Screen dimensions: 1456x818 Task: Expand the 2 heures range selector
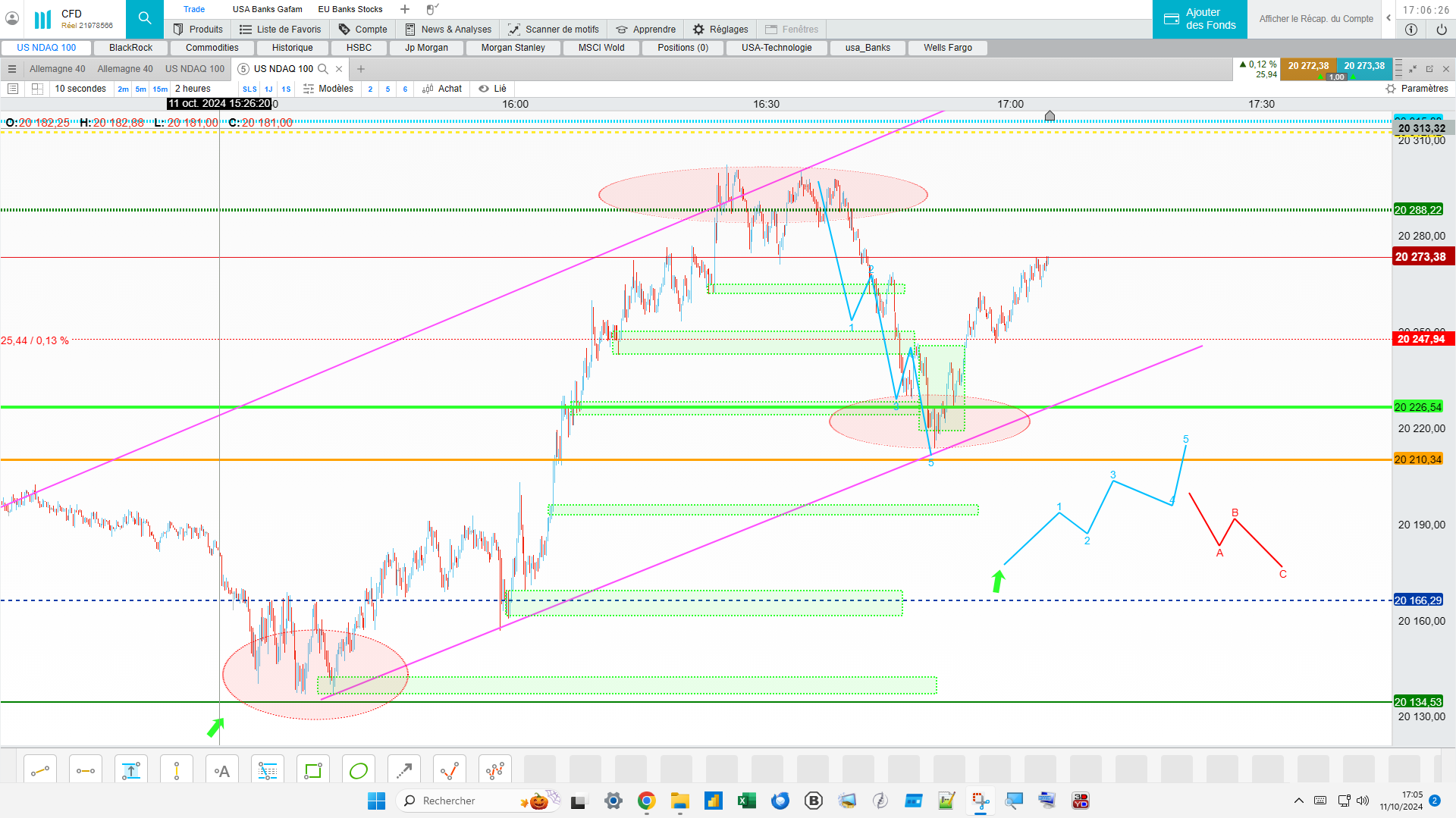click(193, 89)
